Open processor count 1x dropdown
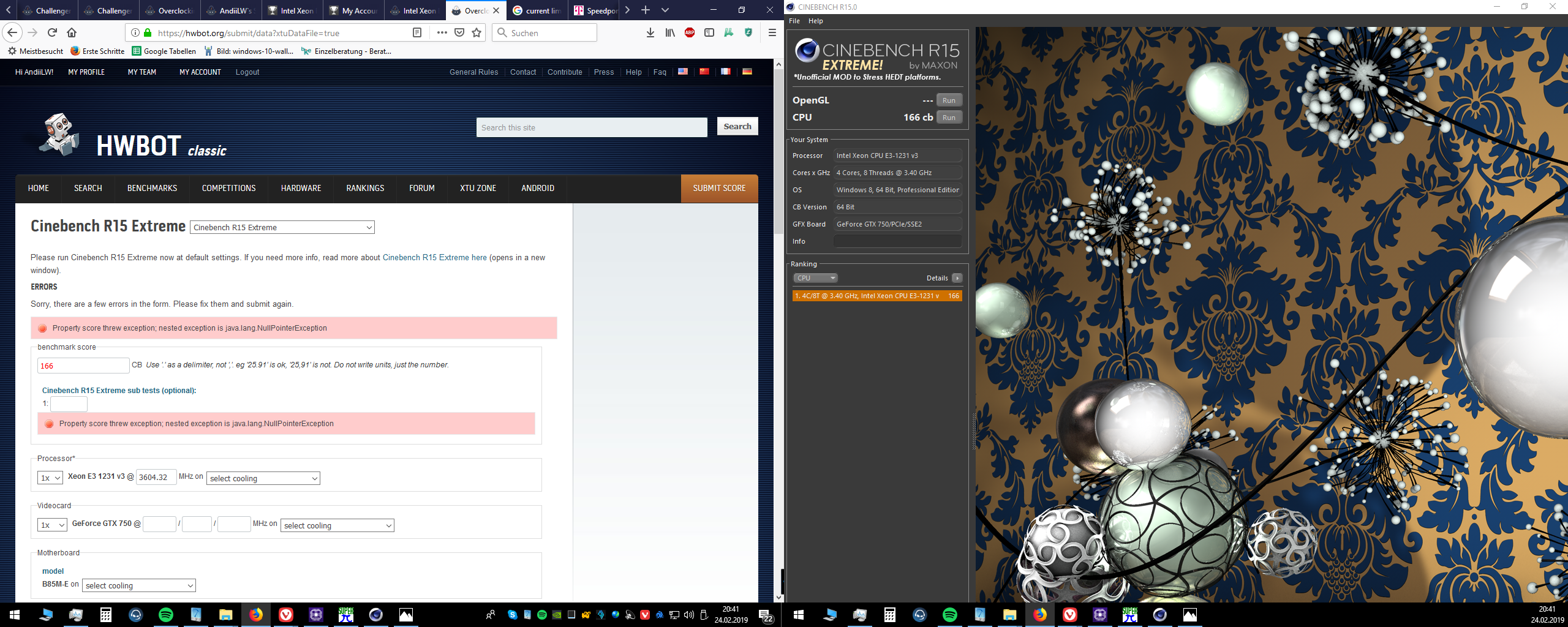Screen dimensions: 1568x627 tap(50, 478)
